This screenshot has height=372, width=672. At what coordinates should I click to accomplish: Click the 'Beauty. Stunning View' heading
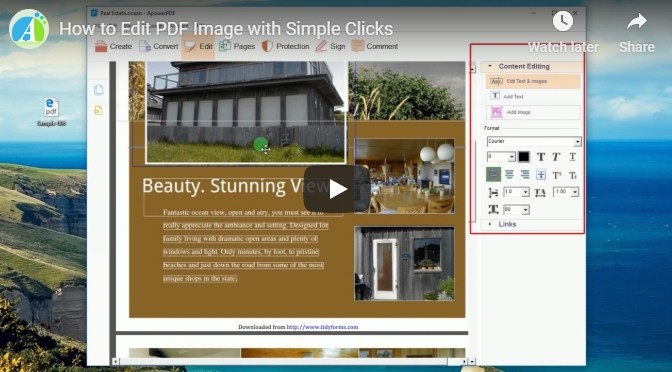pos(236,186)
